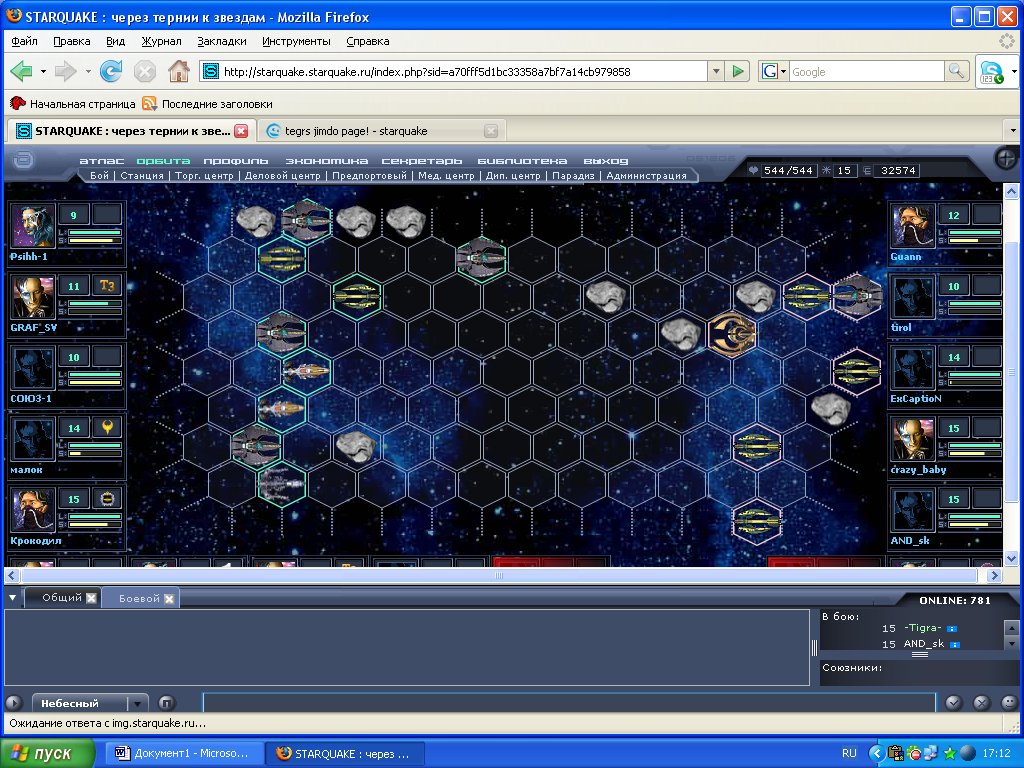Image resolution: width=1024 pixels, height=768 pixels.
Task: Close the Общий chat tab
Action: click(x=91, y=598)
